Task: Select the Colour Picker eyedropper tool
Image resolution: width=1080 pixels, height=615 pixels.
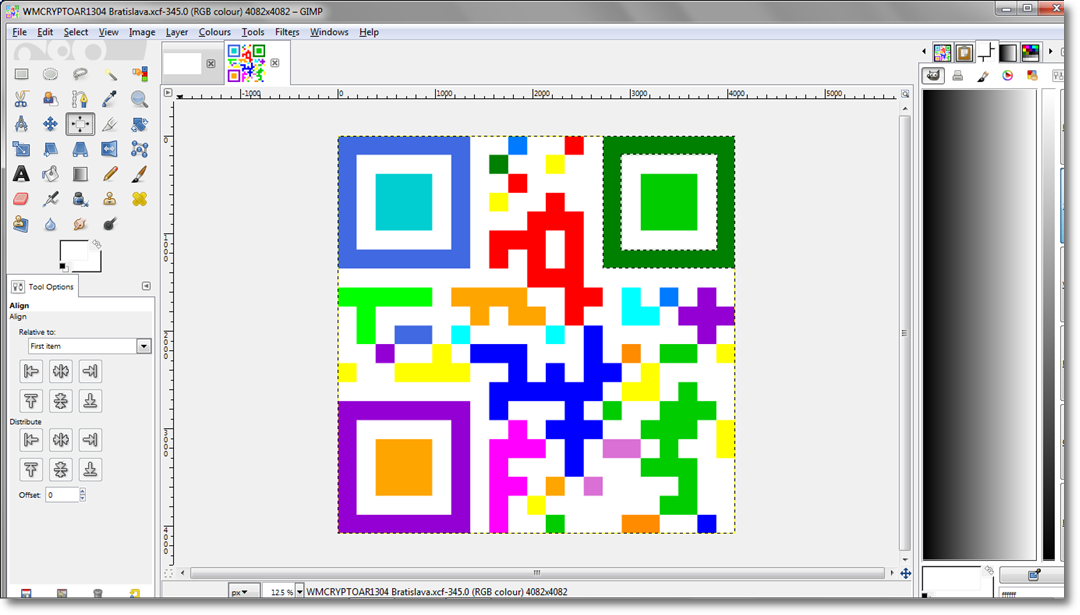Action: click(110, 99)
